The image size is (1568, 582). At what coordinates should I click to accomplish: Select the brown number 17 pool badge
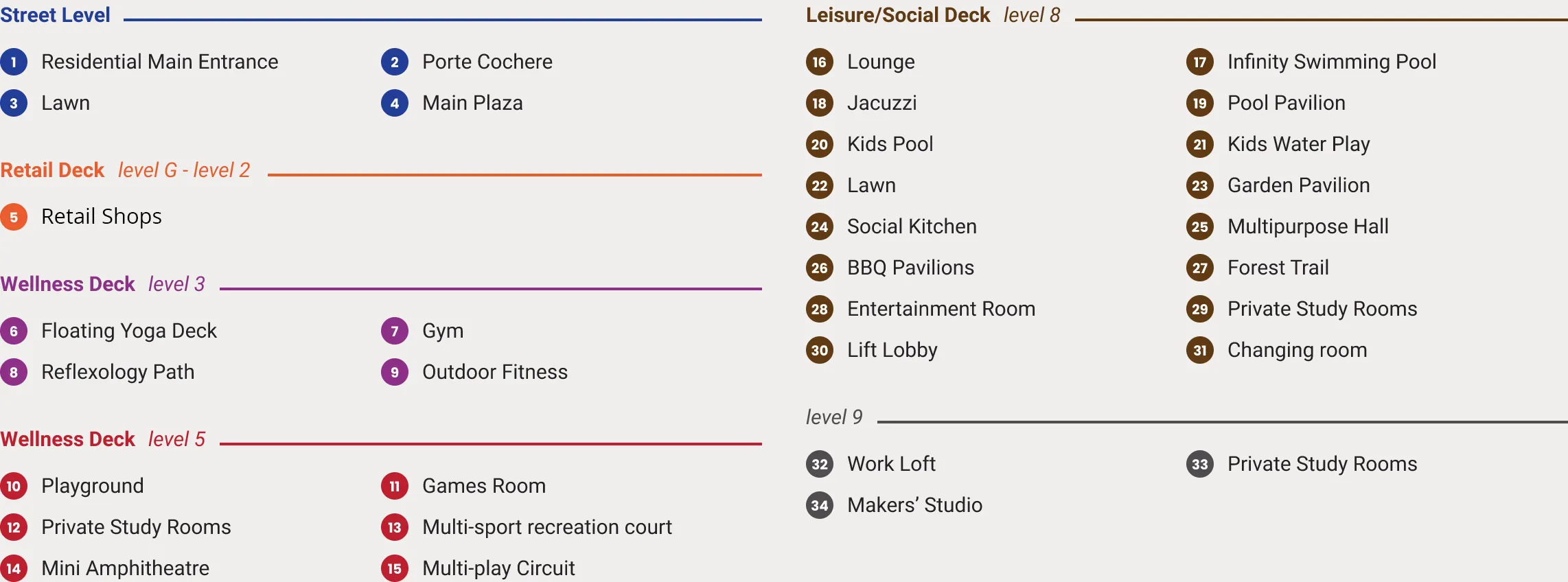1200,62
